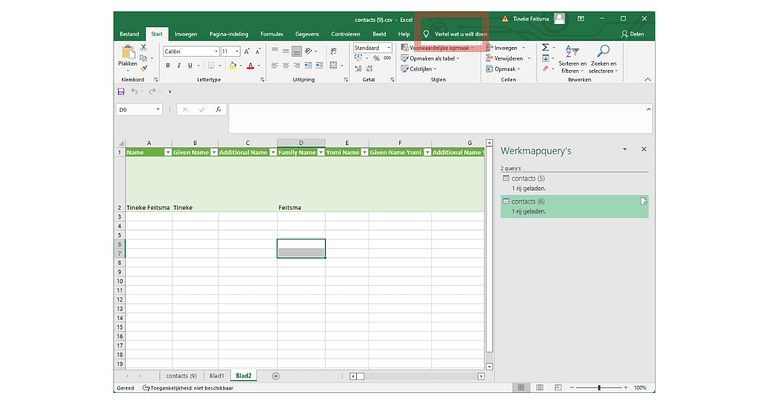Click the Plakken (paste) icon
Image resolution: width=769 pixels, height=404 pixels.
coord(128,52)
